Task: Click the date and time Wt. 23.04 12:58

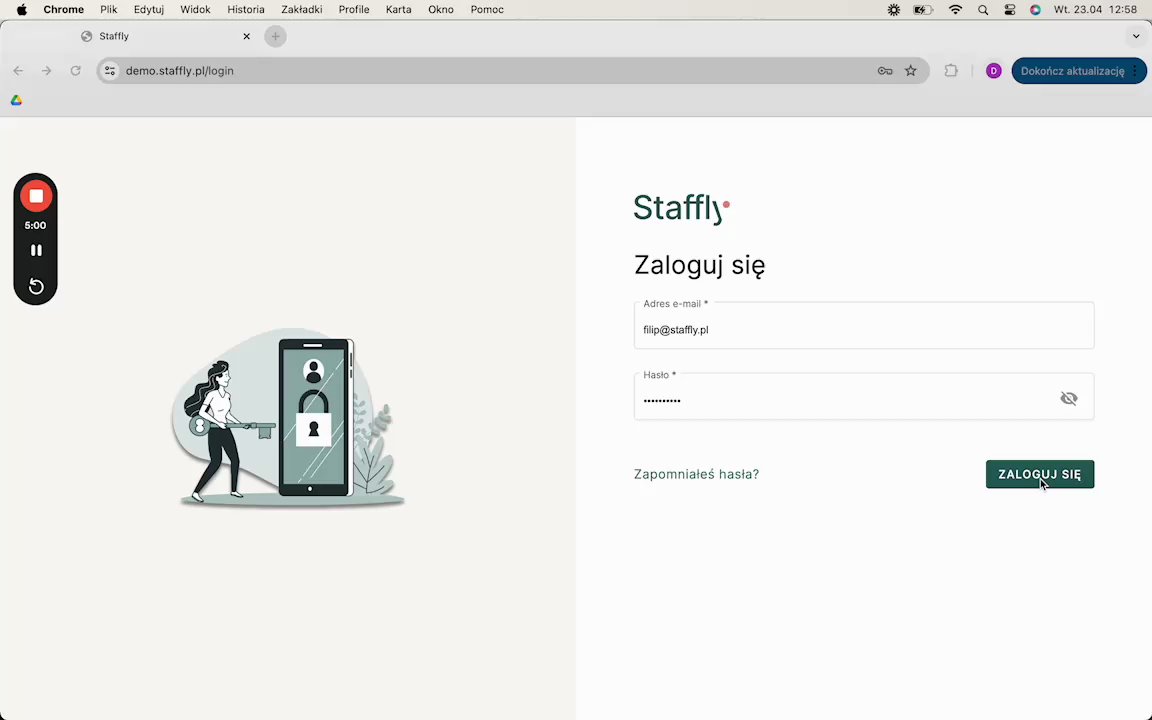Action: [x=1095, y=10]
